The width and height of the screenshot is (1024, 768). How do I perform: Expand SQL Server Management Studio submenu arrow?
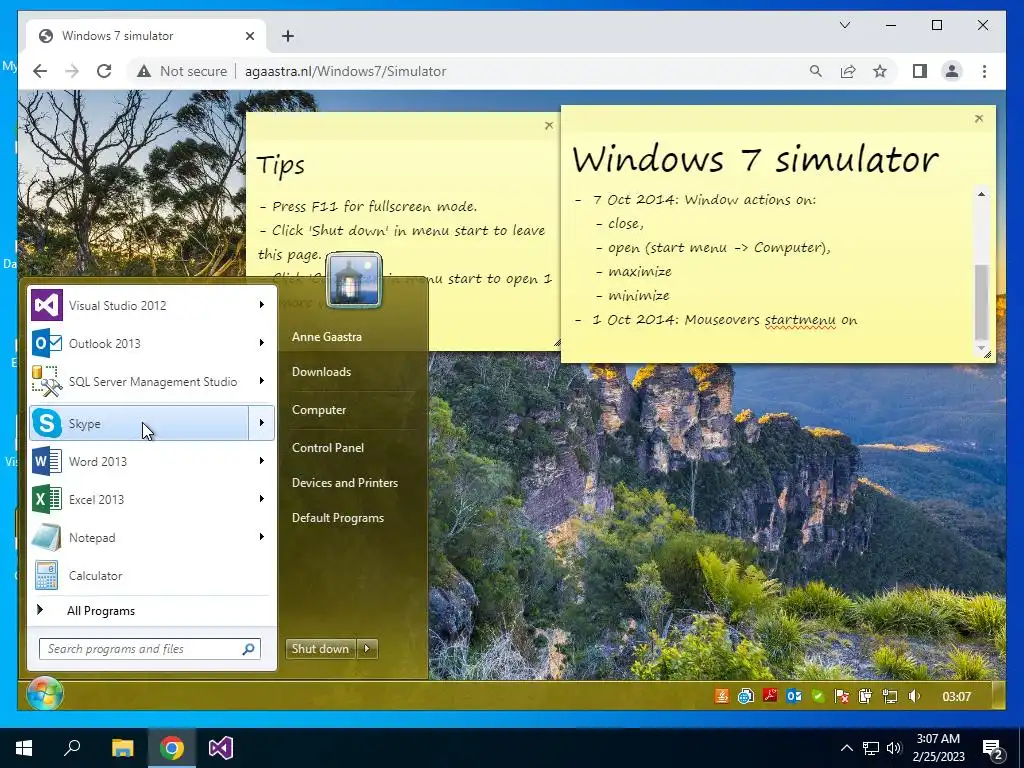261,381
